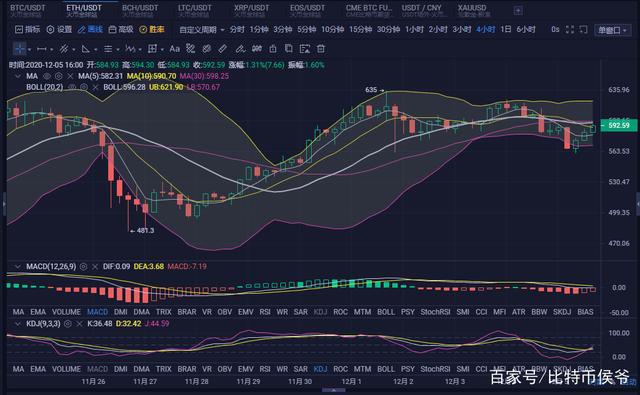The image size is (640, 395).
Task: Toggle MA indicator visibility eye
Action: pyautogui.click(x=47, y=76)
